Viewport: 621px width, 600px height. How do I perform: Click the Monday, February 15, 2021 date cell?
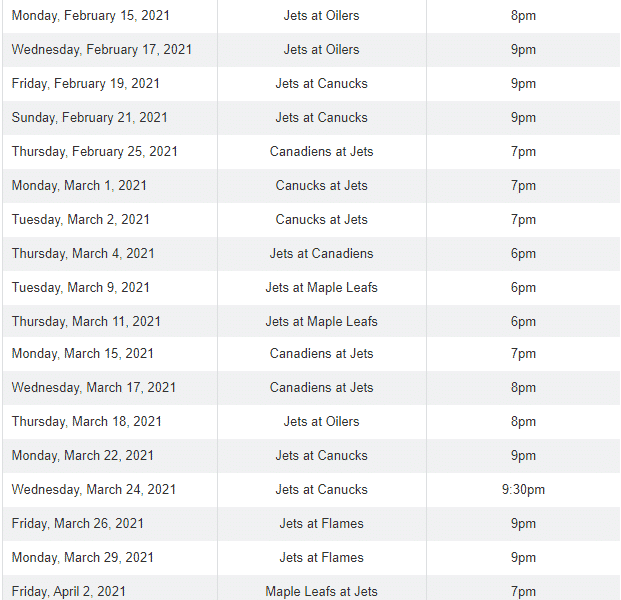pyautogui.click(x=93, y=16)
